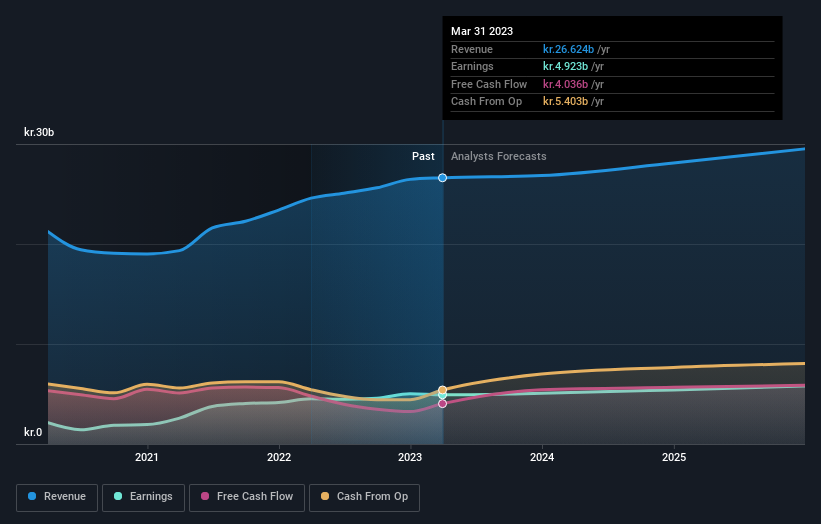
Task: Click the Revenue row label in tooltip
Action: (x=472, y=49)
